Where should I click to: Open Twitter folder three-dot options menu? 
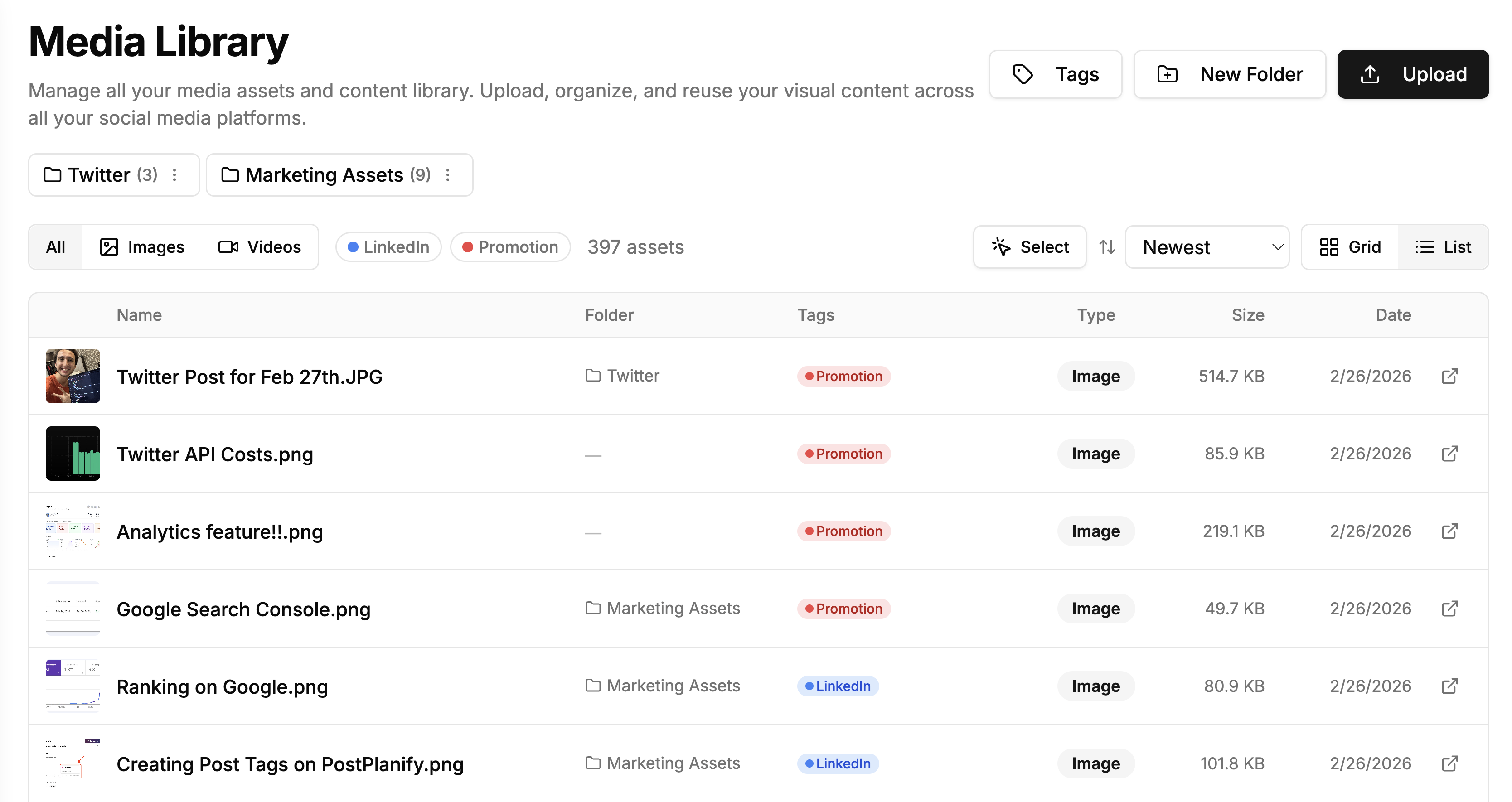point(174,175)
